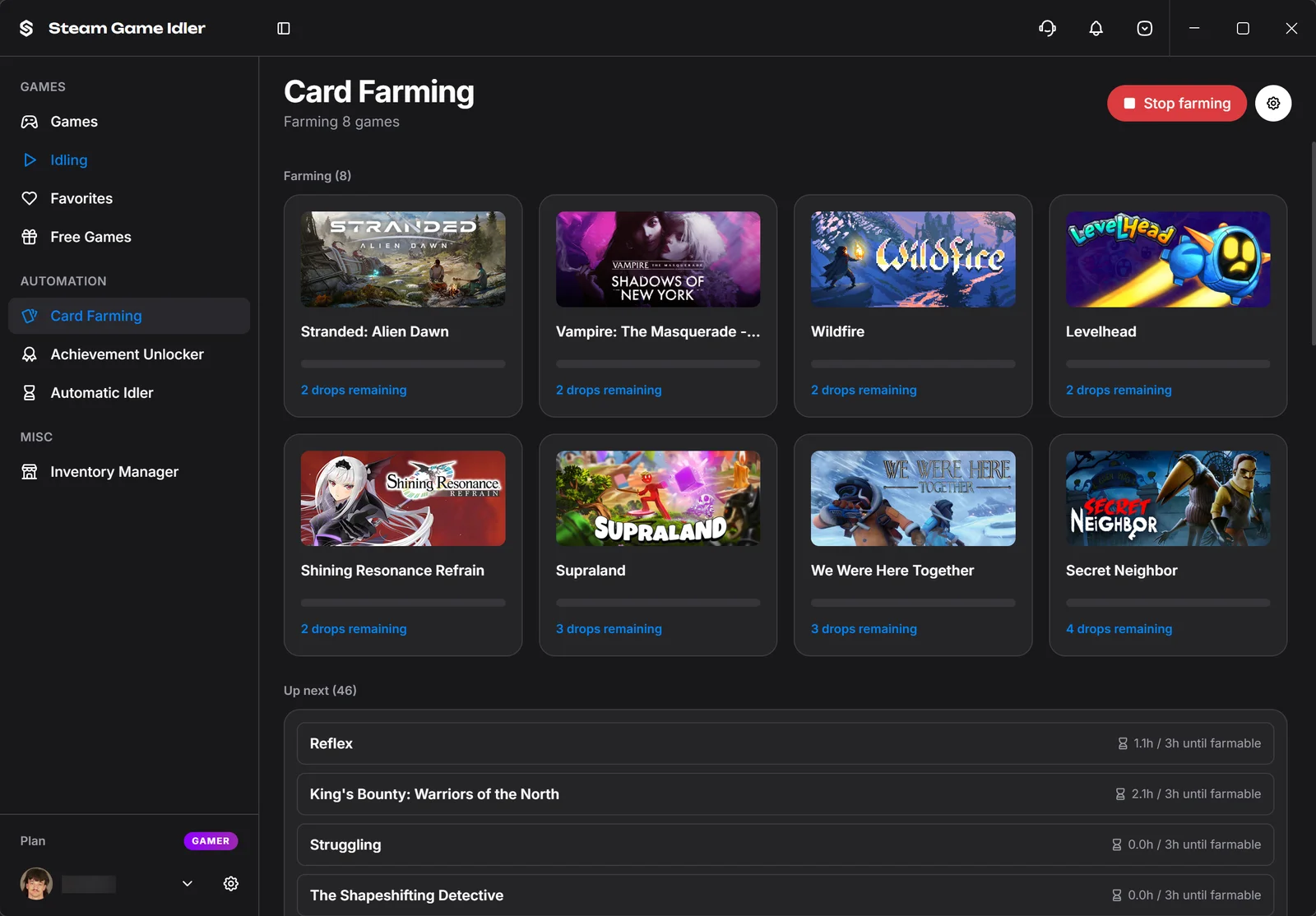Open app settings gear beside the profile

click(231, 883)
